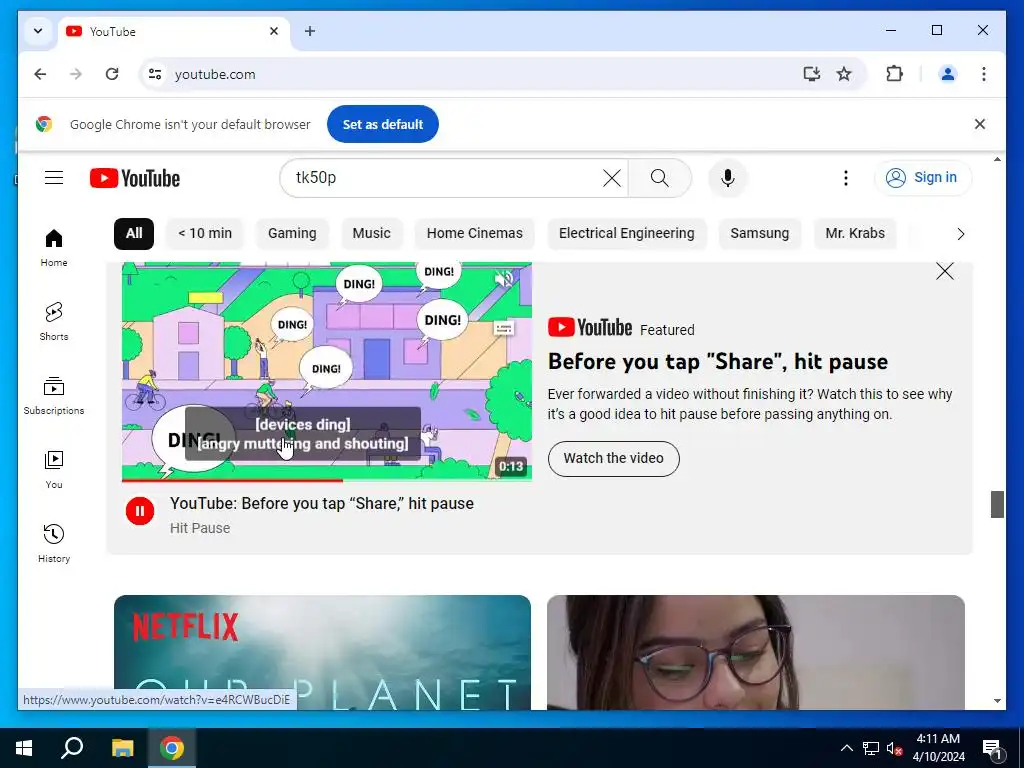Viewport: 1024px width, 768px height.
Task: Clear the search box text
Action: (x=611, y=178)
